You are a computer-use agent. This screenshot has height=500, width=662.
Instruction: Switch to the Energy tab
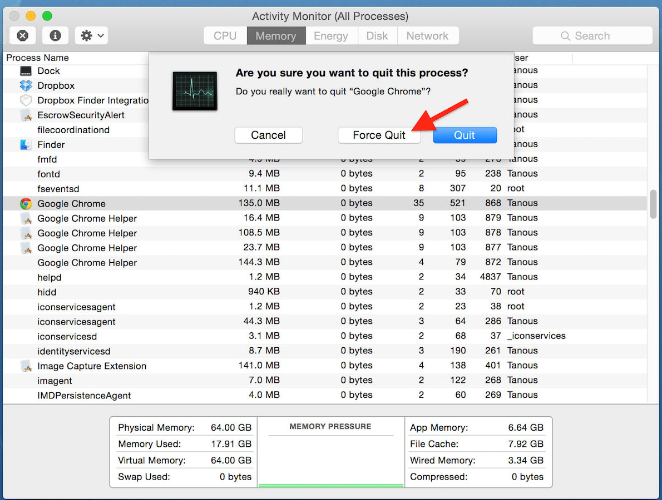click(x=331, y=36)
